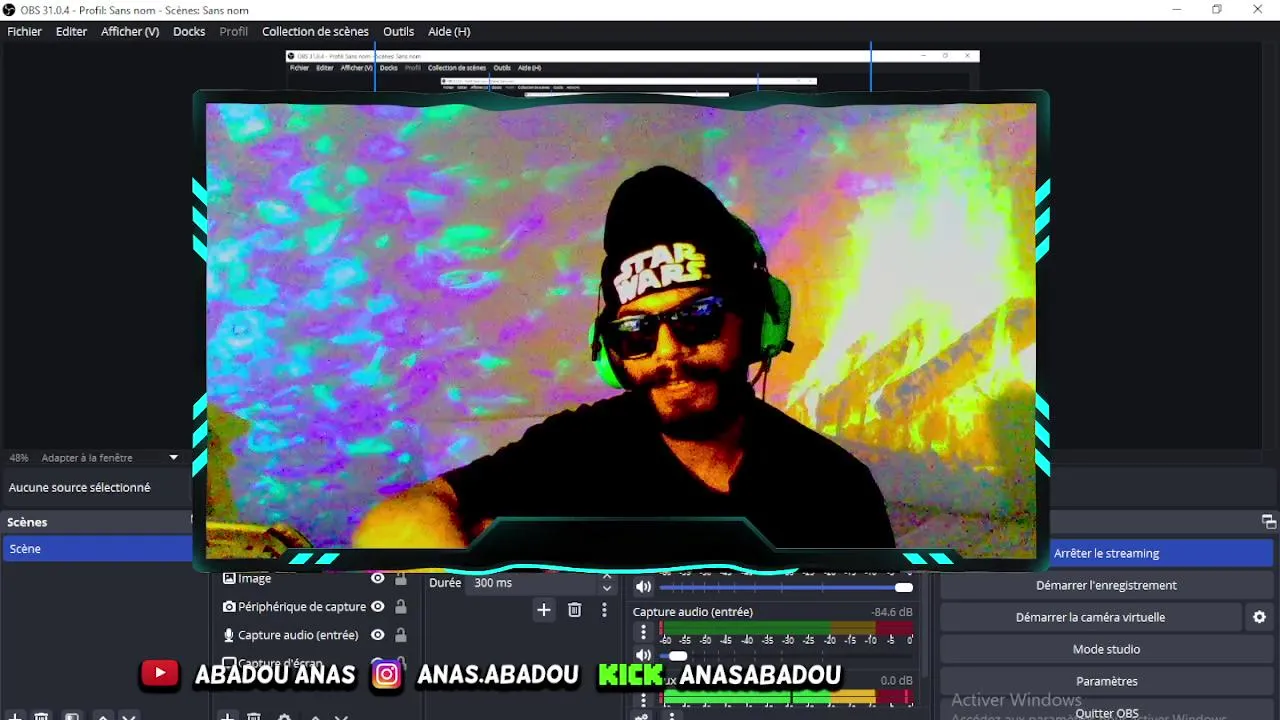Screen dimensions: 1280x720
Task: Remove transition with the trash icon
Action: tap(574, 610)
